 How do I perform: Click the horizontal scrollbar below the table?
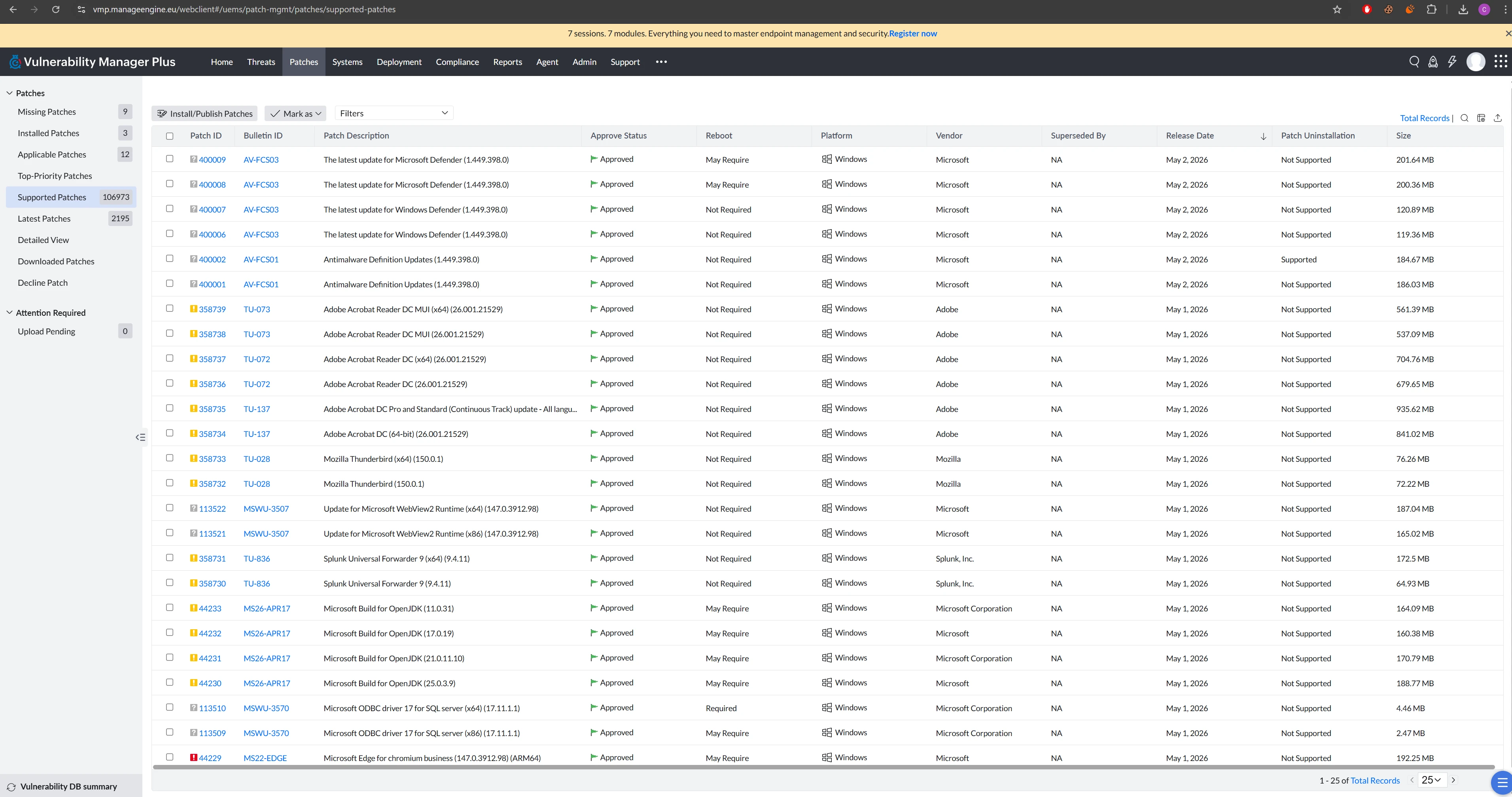[823, 767]
